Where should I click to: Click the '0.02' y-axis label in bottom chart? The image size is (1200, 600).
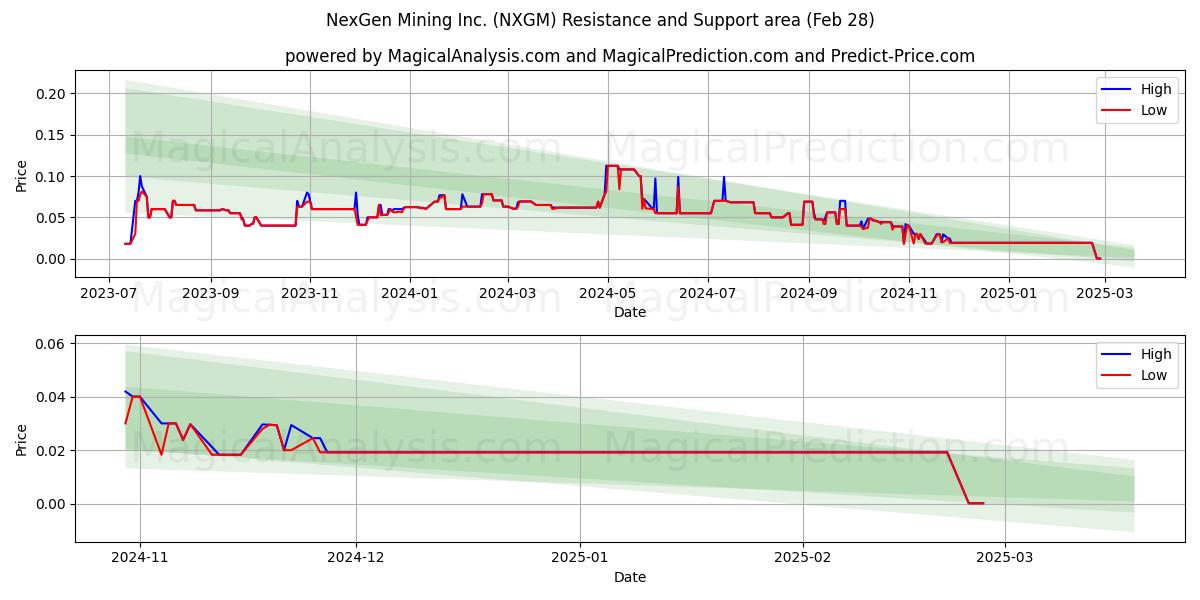pyautogui.click(x=52, y=451)
